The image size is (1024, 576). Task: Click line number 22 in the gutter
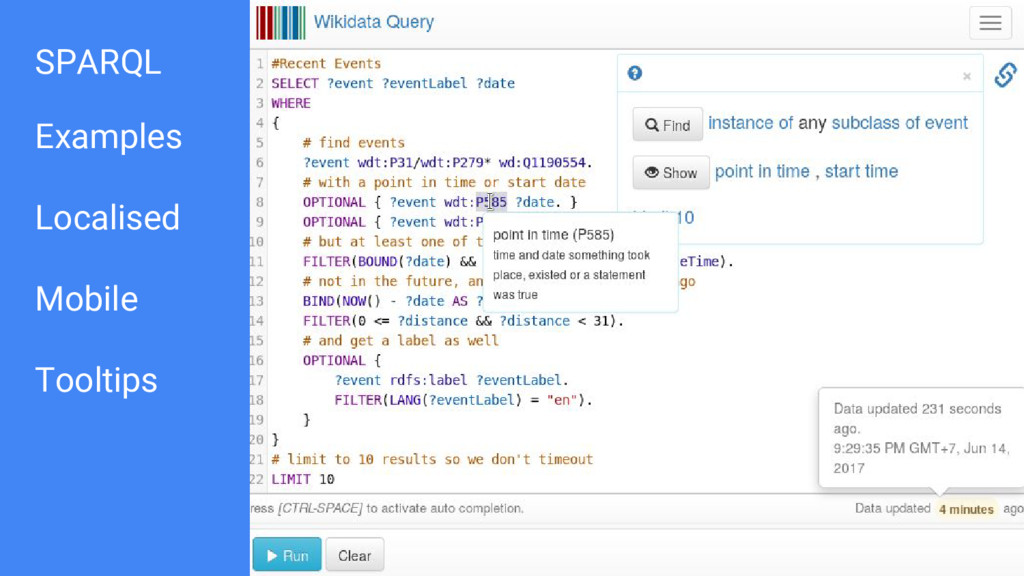pos(257,479)
